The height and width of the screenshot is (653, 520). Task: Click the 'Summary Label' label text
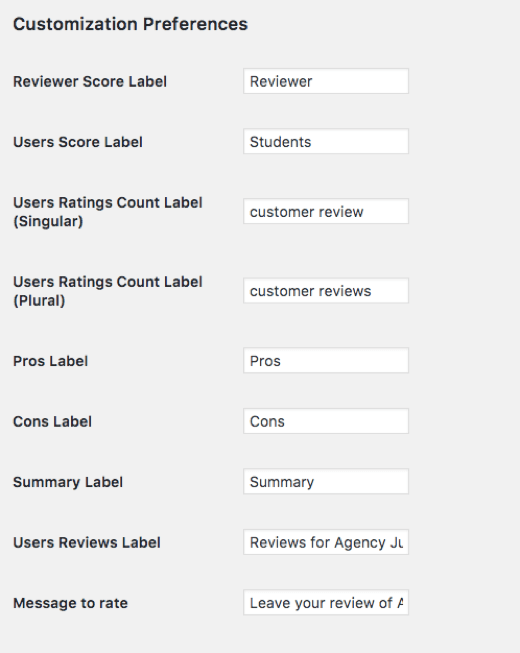click(68, 482)
